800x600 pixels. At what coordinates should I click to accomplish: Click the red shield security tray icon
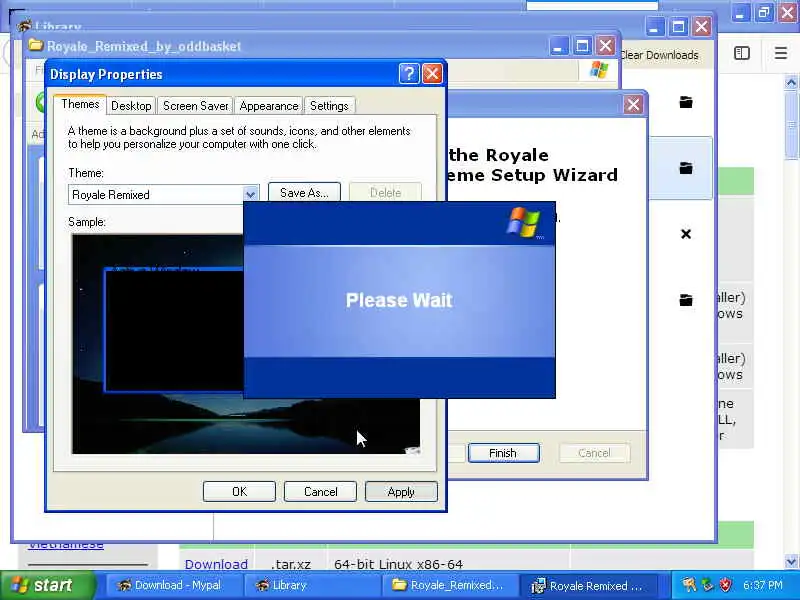click(x=725, y=585)
